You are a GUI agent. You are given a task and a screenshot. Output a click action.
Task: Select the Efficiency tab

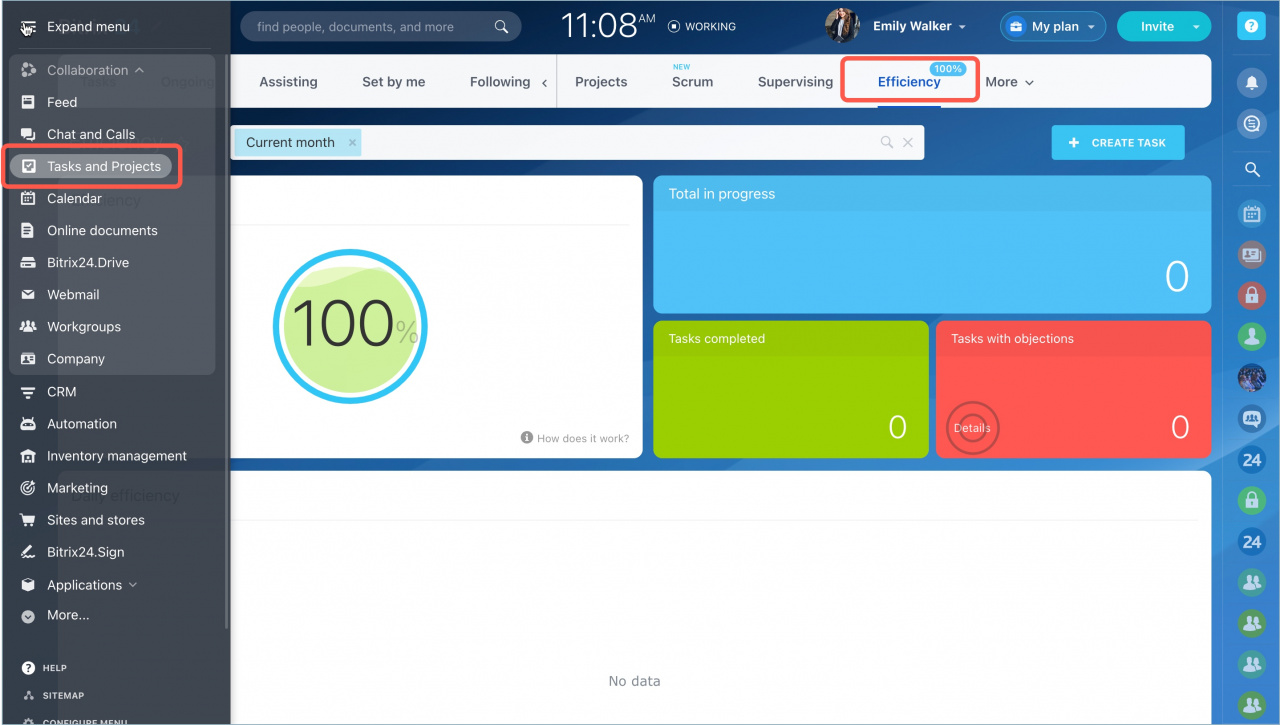(x=909, y=82)
